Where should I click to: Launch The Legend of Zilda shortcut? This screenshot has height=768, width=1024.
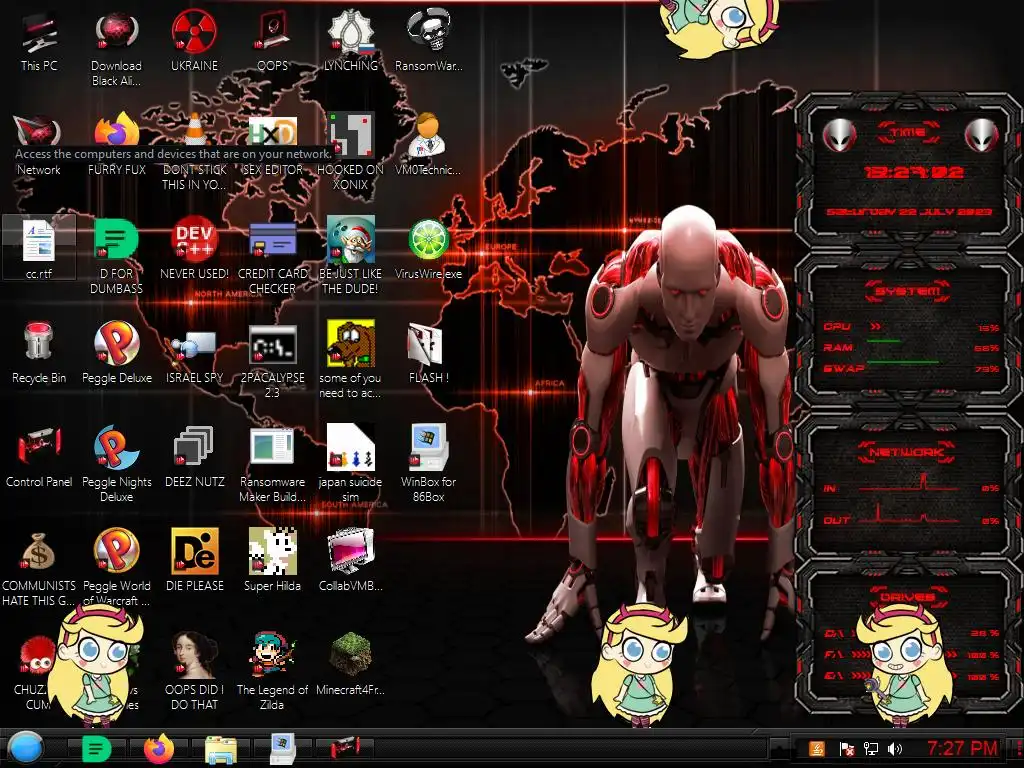pyautogui.click(x=272, y=671)
